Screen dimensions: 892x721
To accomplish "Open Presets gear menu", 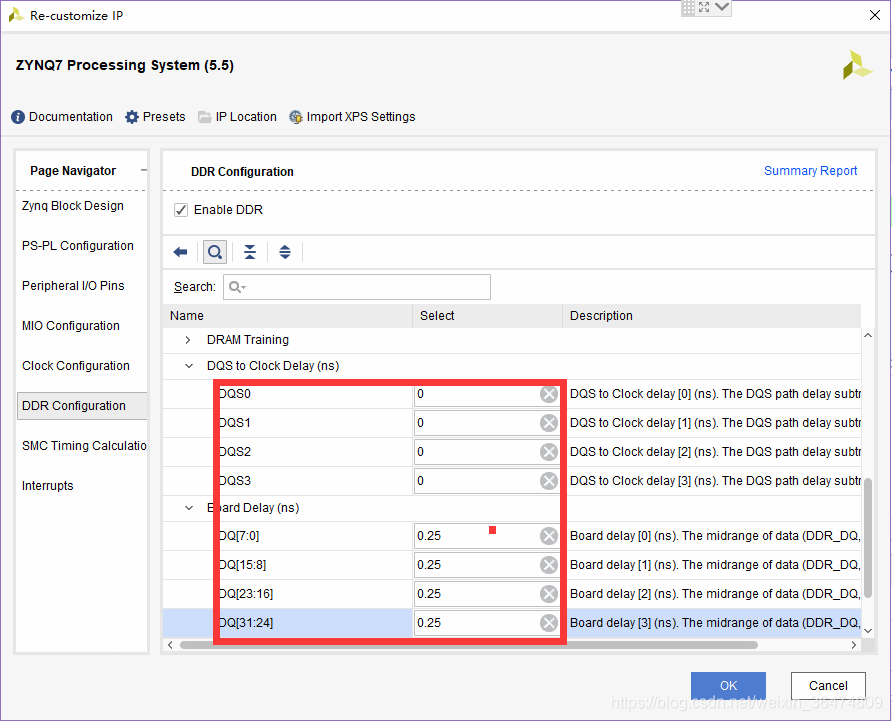I will 155,117.
